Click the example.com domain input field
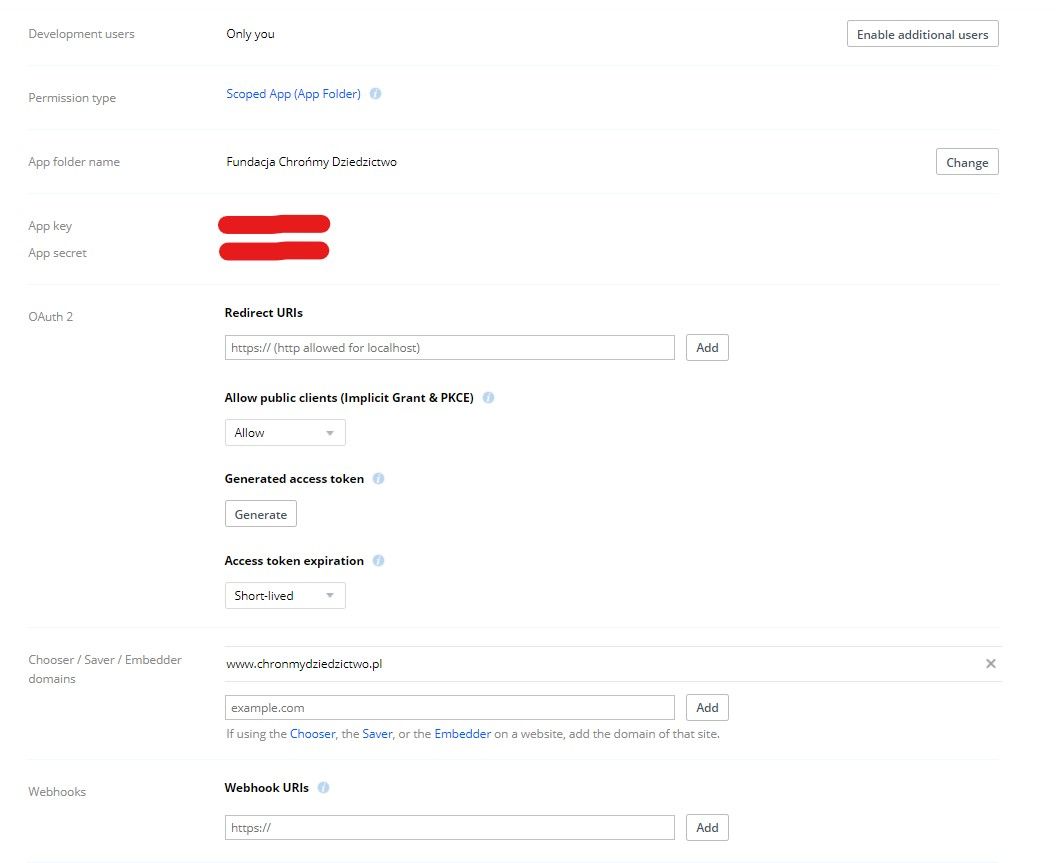The image size is (1056, 863). point(450,708)
